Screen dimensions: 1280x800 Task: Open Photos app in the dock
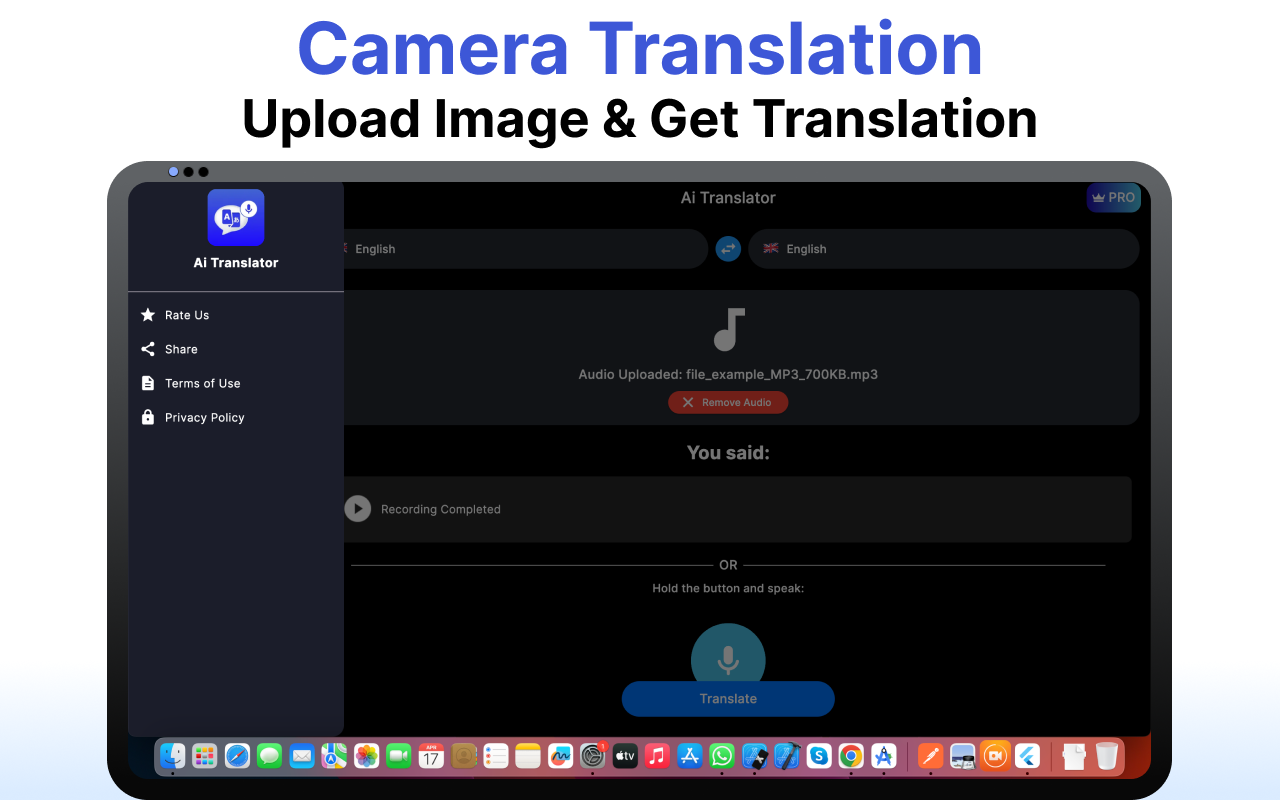(x=367, y=756)
